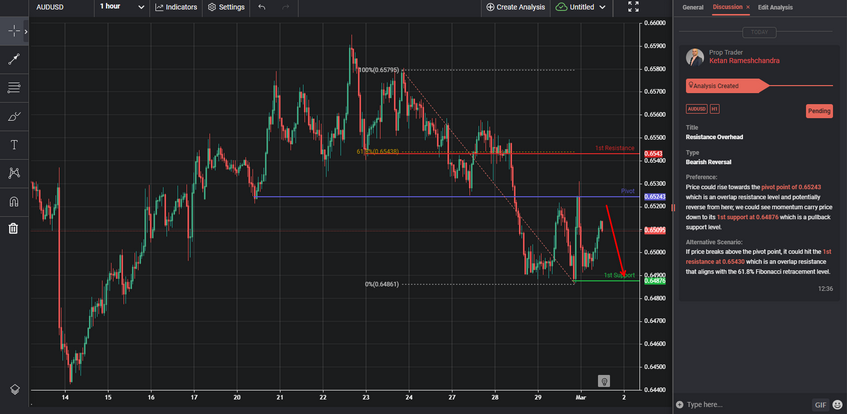Toggle fullscreen chart mode
847x414 pixels.
(633, 6)
